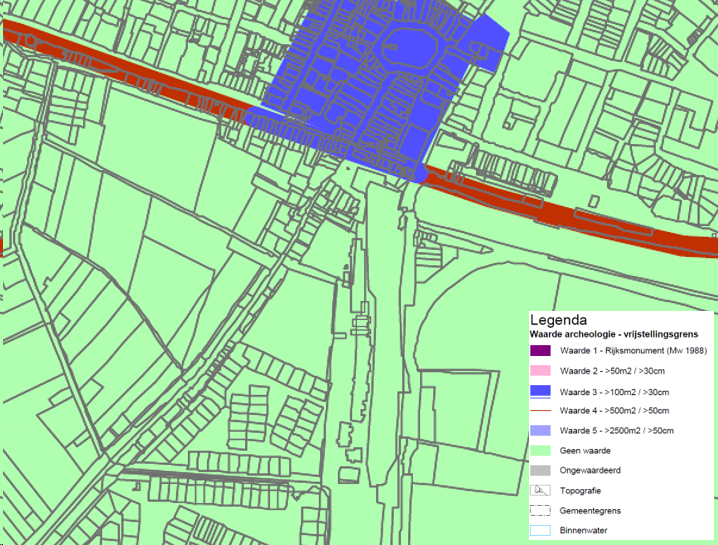This screenshot has width=718, height=545.
Task: Click the 'Ongewaardeerd' legend label
Action: [590, 470]
